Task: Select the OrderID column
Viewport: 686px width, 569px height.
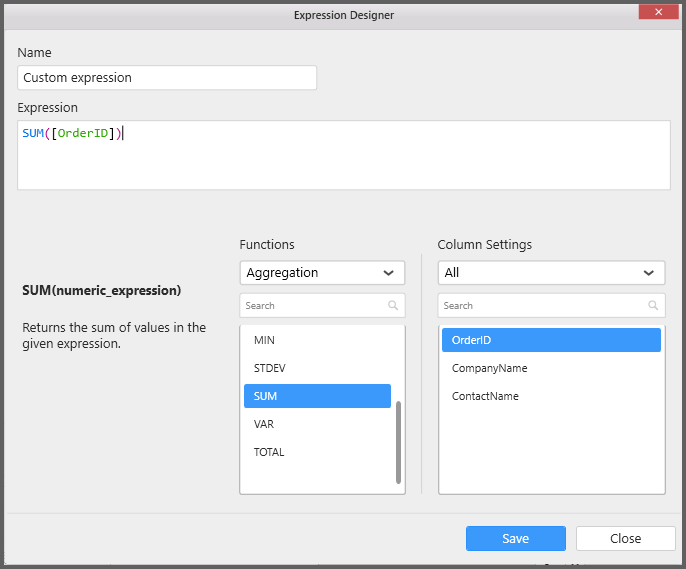Action: pyautogui.click(x=551, y=340)
